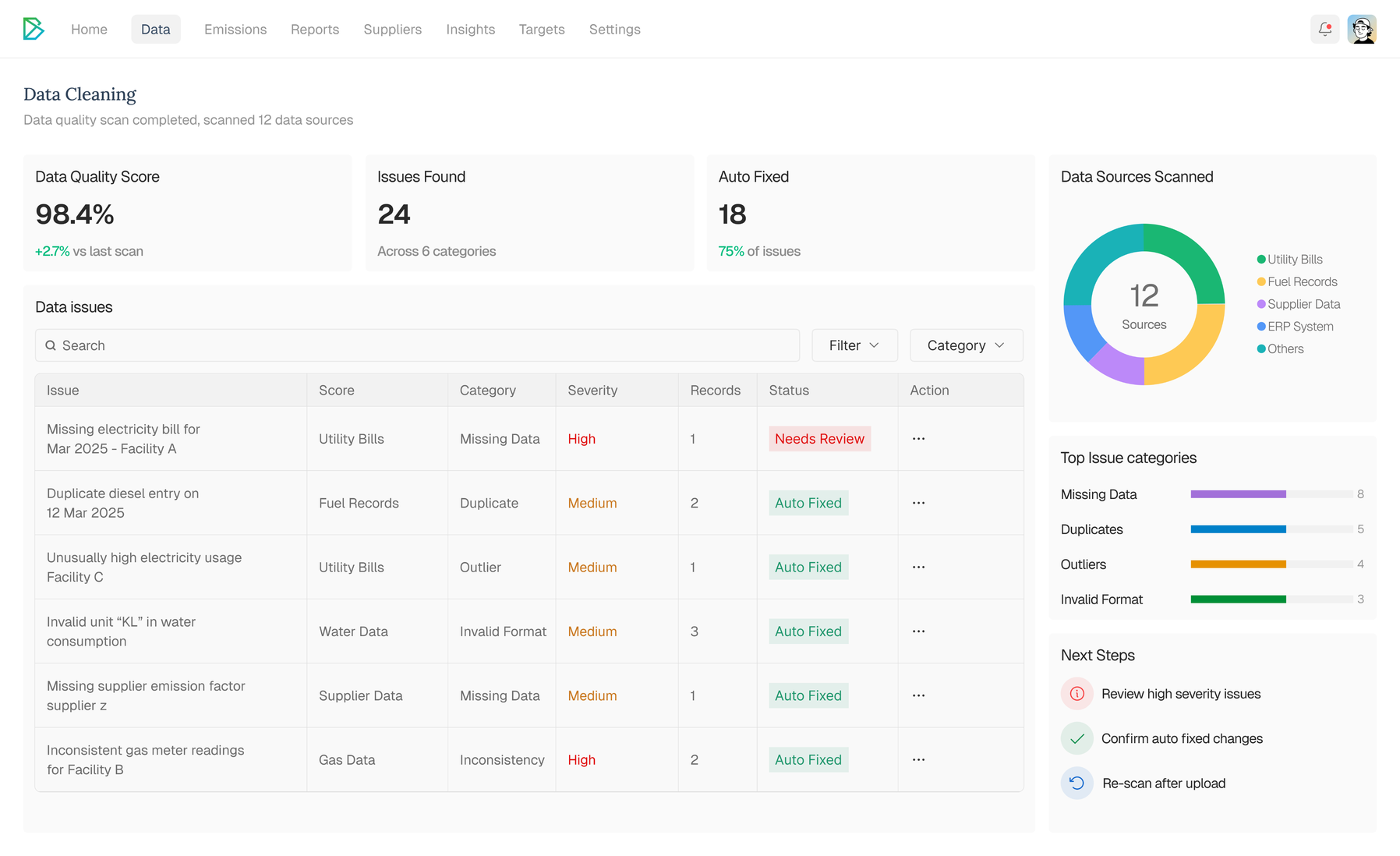Switch to the Emissions tab

click(x=235, y=29)
